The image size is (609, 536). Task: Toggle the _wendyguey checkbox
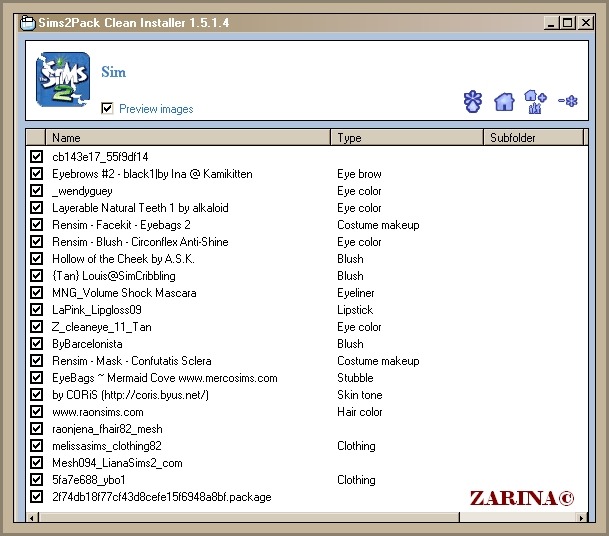pyautogui.click(x=37, y=191)
